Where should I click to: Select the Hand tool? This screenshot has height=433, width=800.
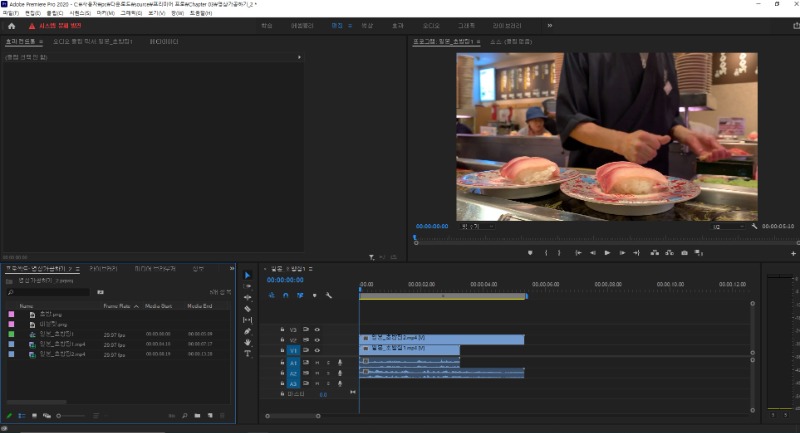(x=247, y=342)
